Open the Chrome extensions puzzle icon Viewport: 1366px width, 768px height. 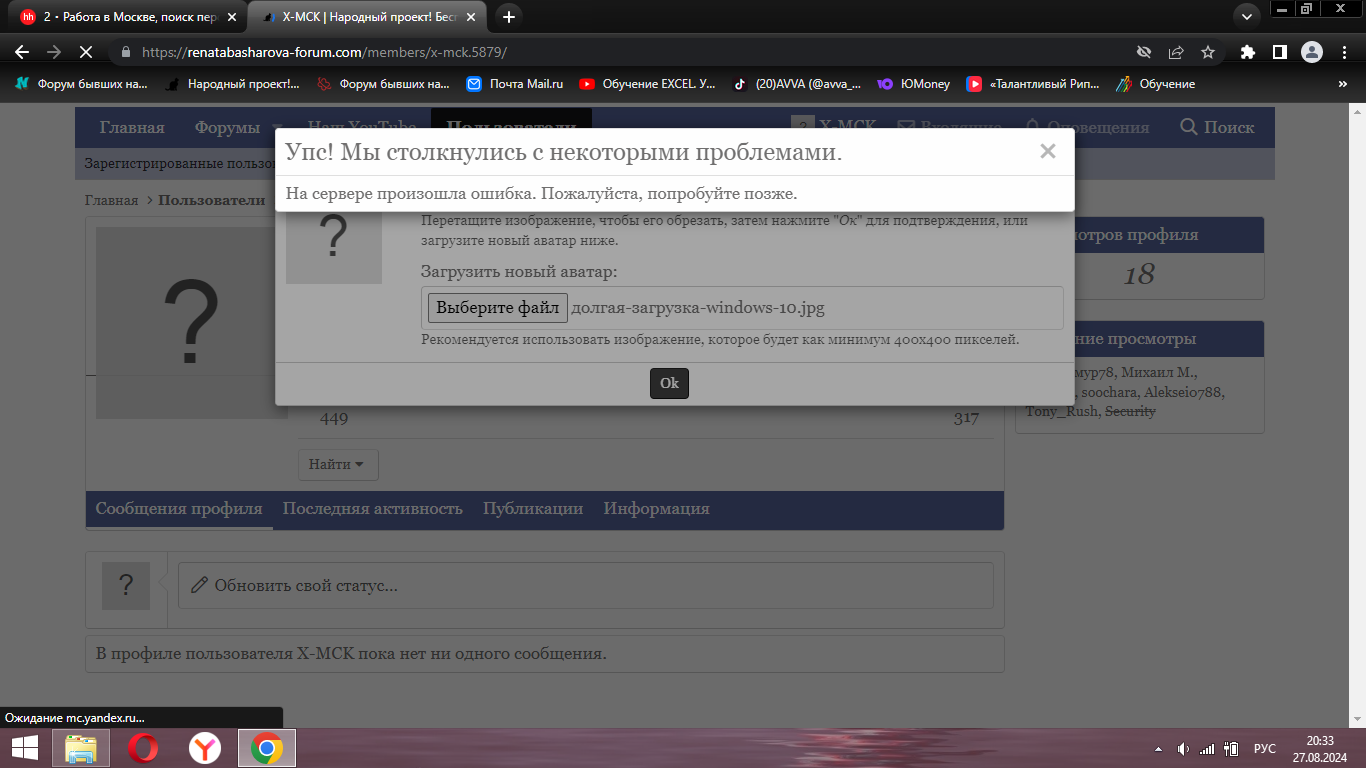[1247, 52]
